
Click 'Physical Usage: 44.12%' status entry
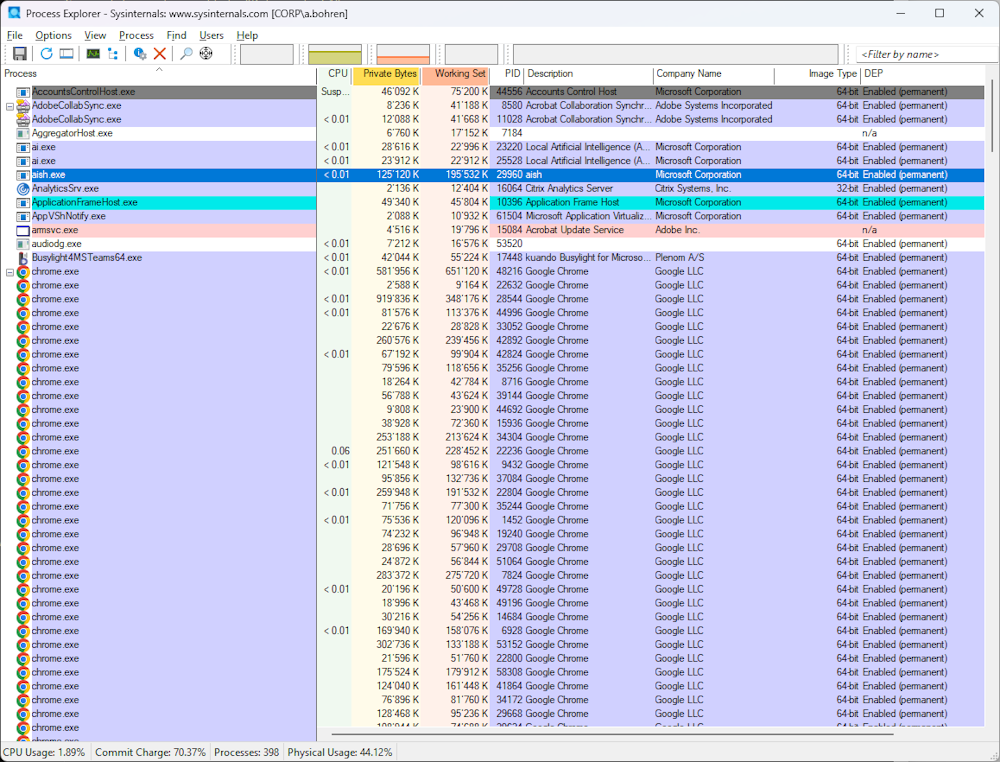[x=340, y=752]
